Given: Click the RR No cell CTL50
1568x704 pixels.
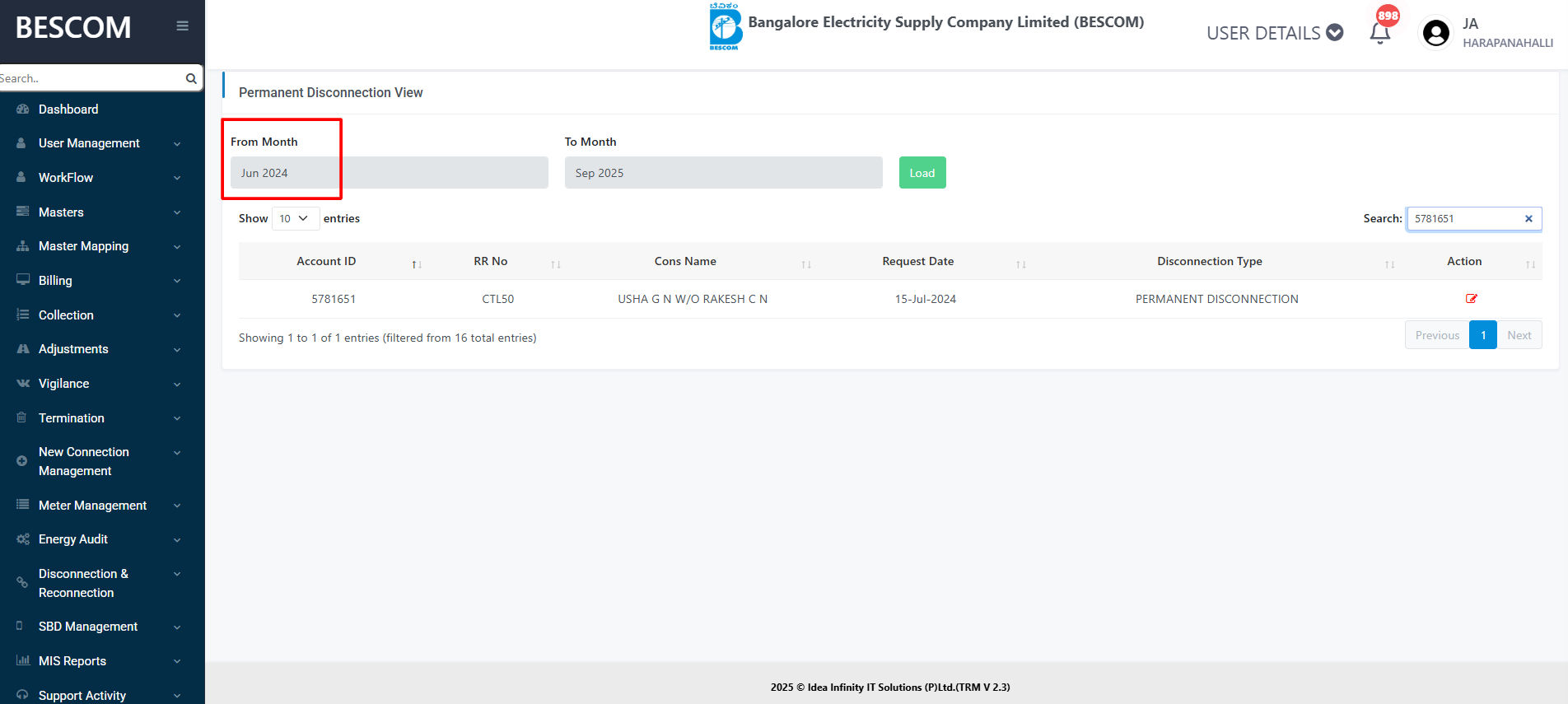Looking at the screenshot, I should pyautogui.click(x=498, y=299).
